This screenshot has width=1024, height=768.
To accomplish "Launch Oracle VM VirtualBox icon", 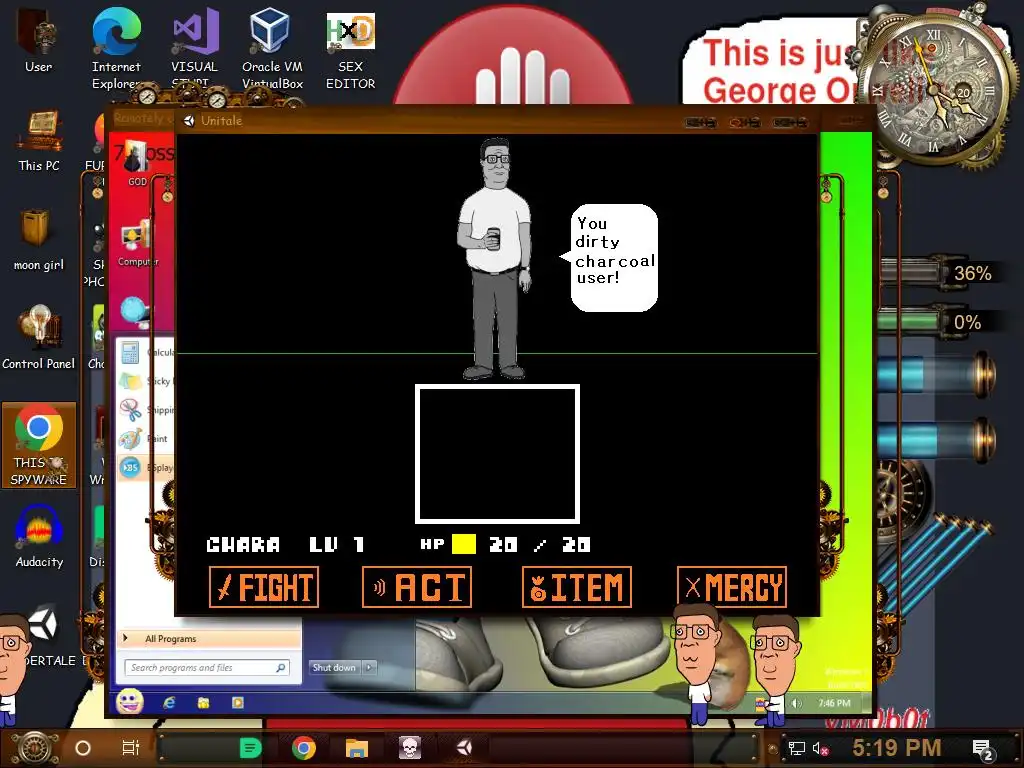I will 272,49.
